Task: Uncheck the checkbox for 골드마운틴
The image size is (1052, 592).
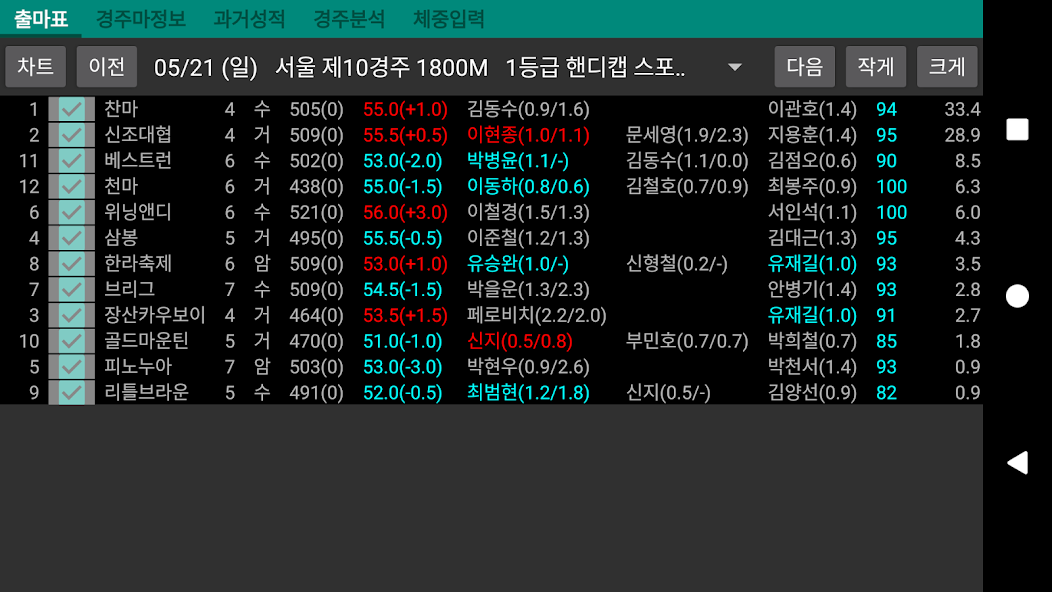Action: [x=70, y=342]
